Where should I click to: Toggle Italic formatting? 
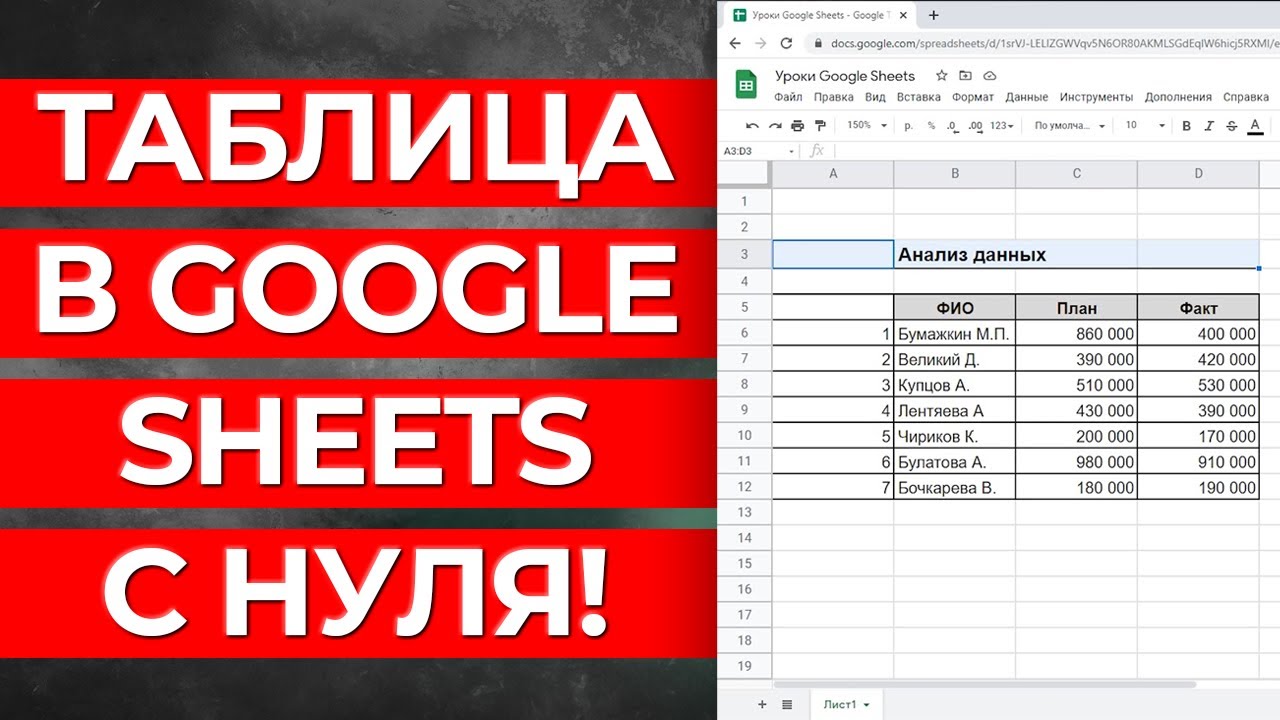1209,126
